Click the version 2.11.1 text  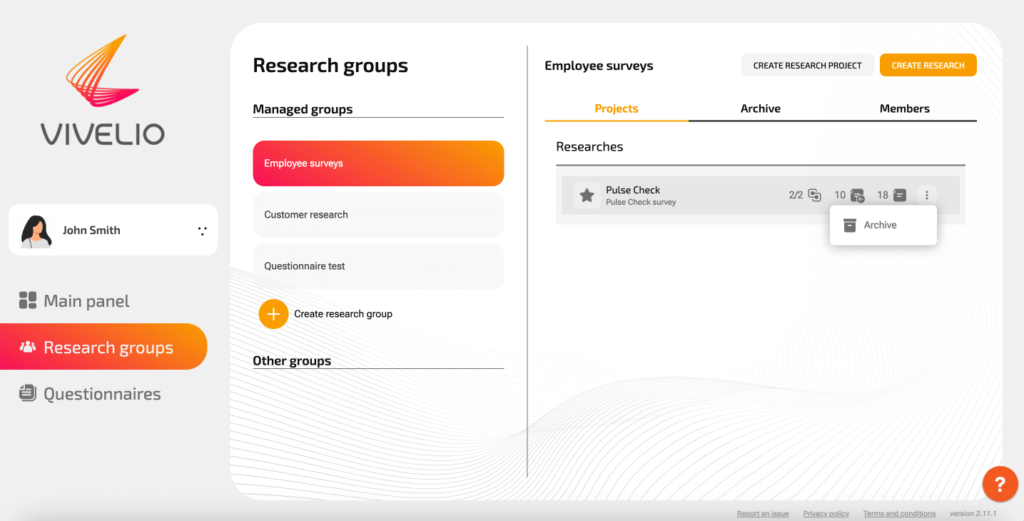point(973,514)
